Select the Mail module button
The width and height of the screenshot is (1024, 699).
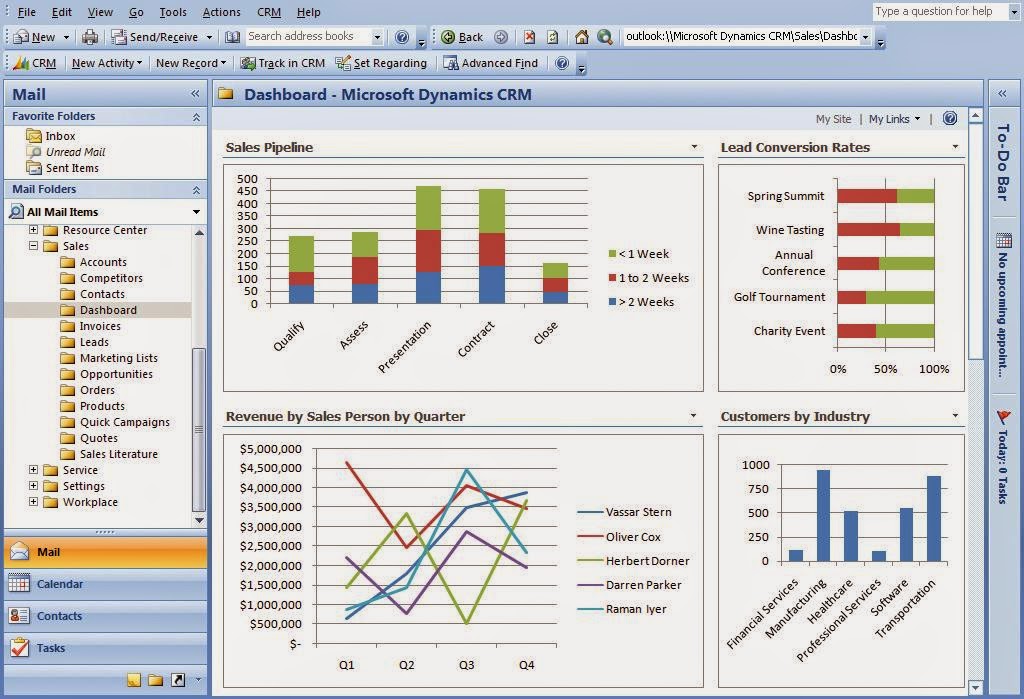(106, 551)
